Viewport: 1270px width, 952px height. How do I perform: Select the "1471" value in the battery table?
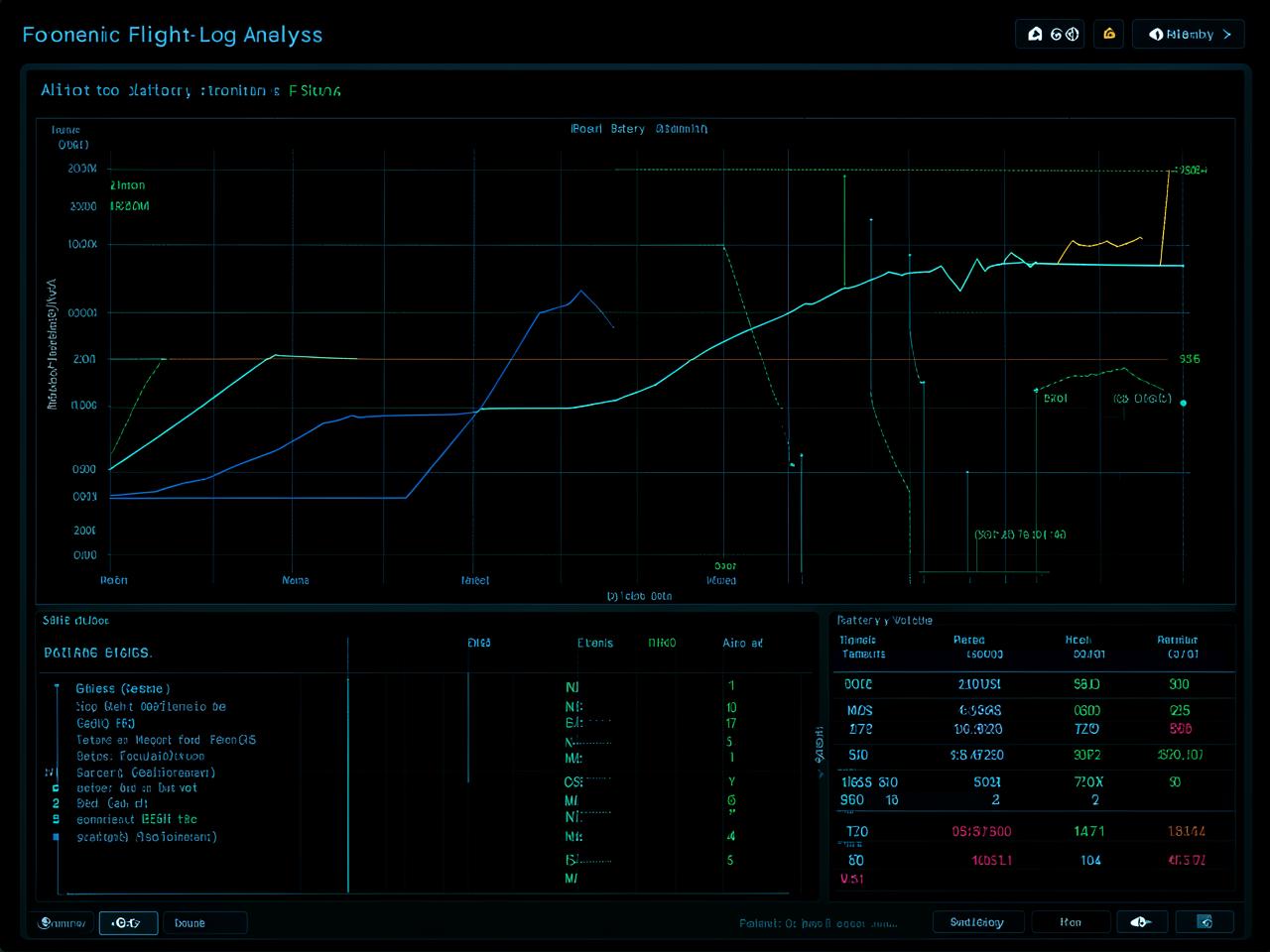[1088, 832]
